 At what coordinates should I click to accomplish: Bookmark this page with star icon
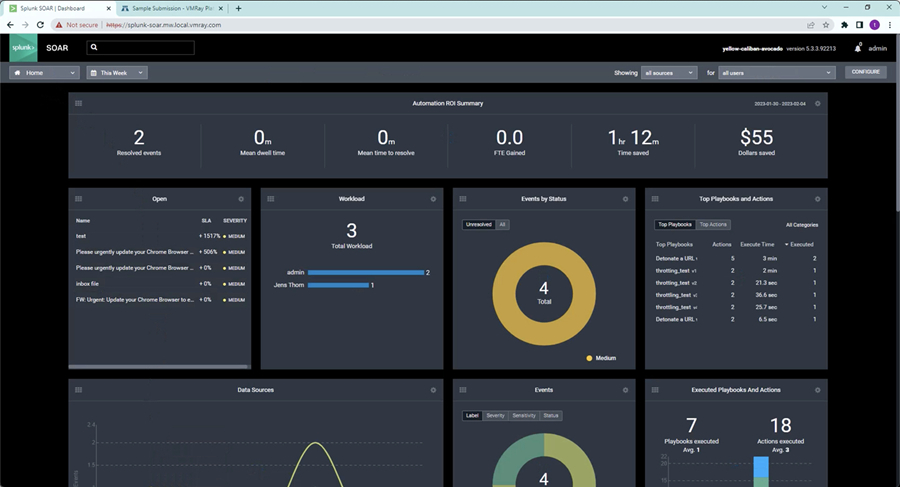coord(826,25)
